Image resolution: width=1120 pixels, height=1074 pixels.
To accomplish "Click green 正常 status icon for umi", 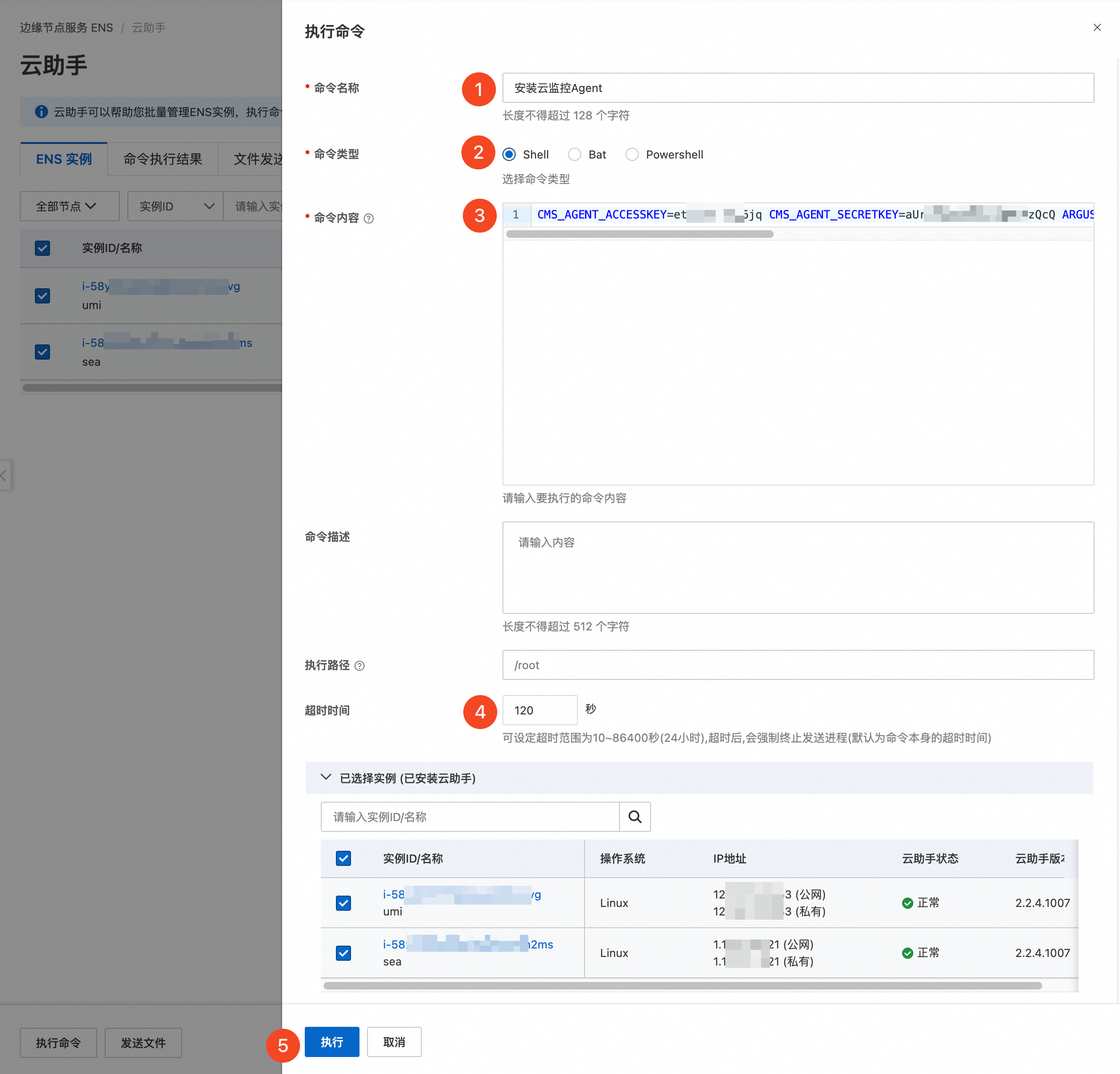I will click(x=907, y=903).
